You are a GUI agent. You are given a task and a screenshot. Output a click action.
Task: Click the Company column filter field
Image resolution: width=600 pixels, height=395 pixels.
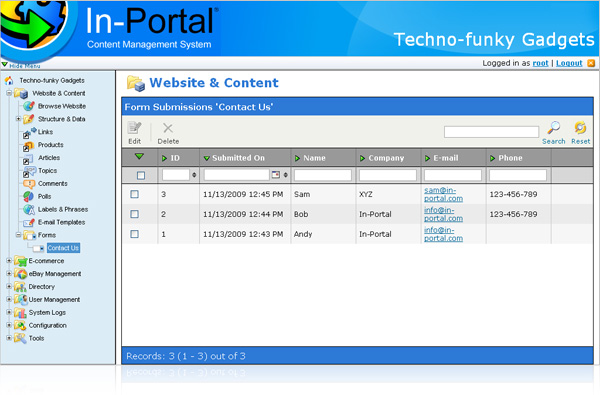coord(388,175)
